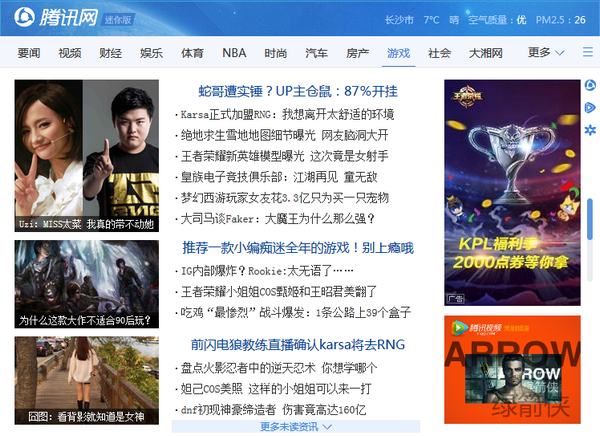Select the 游戏 tab
The image size is (600, 436).
tap(398, 53)
